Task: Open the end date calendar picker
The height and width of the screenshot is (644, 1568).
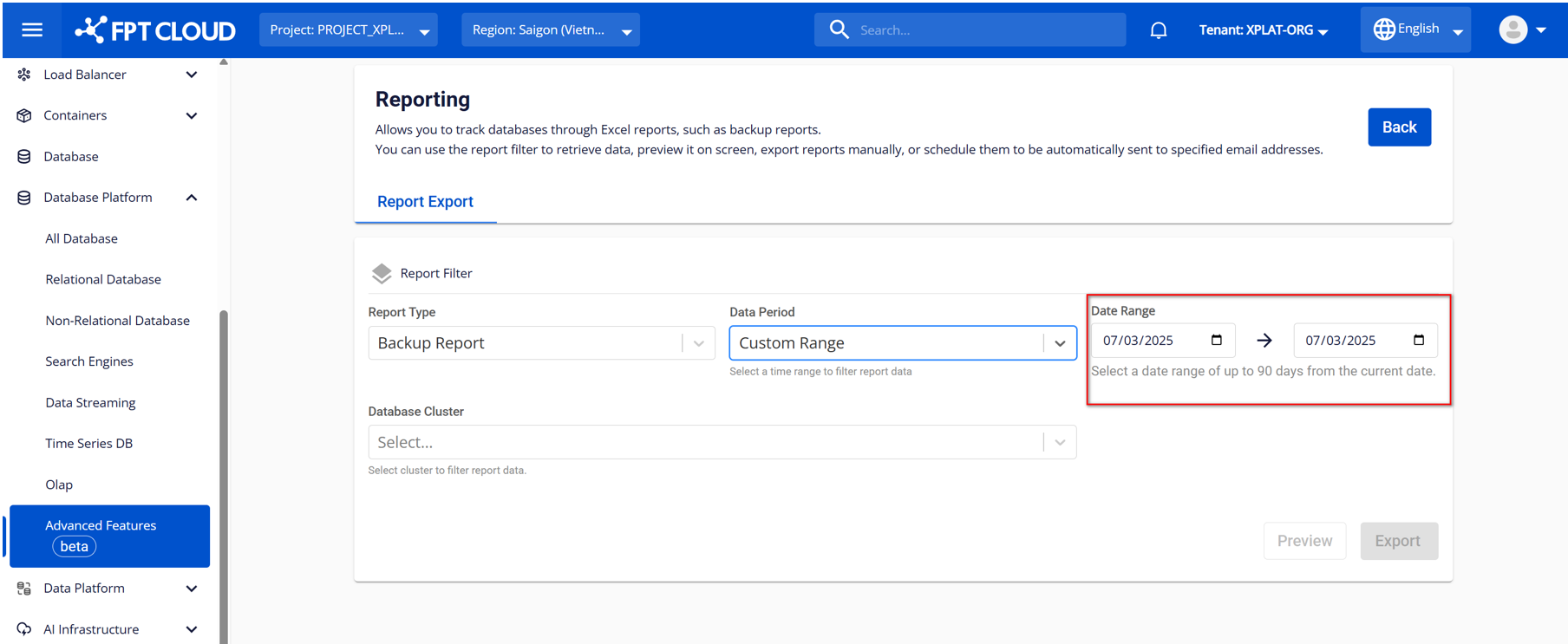Action: [1419, 340]
